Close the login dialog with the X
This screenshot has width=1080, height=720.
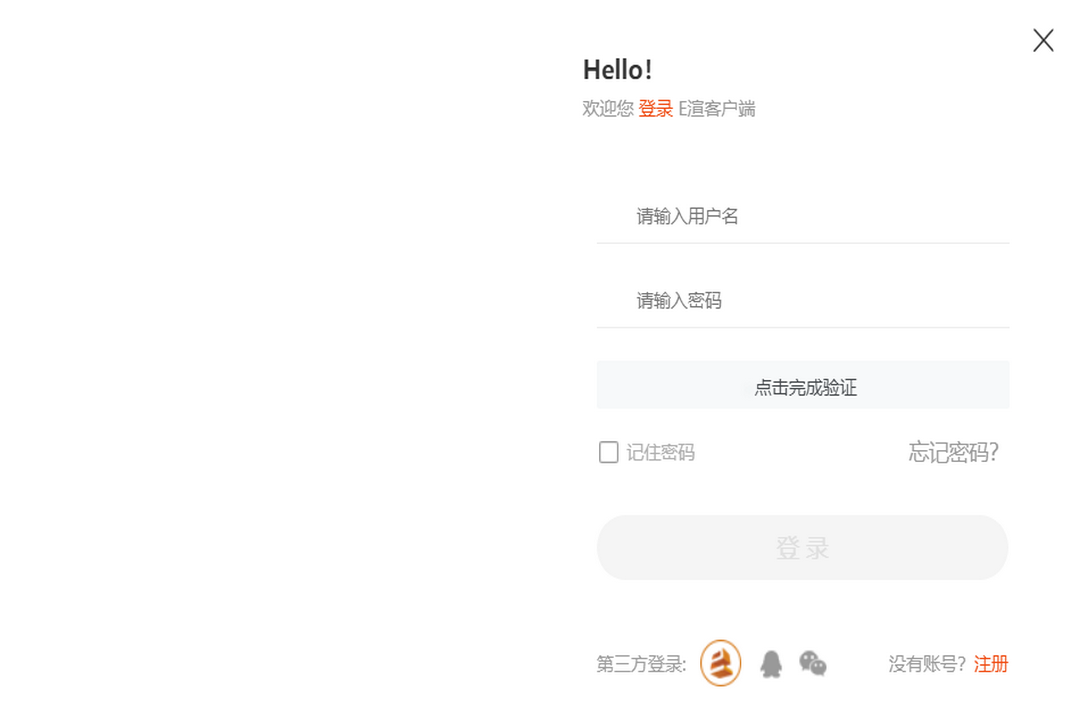point(1043,40)
